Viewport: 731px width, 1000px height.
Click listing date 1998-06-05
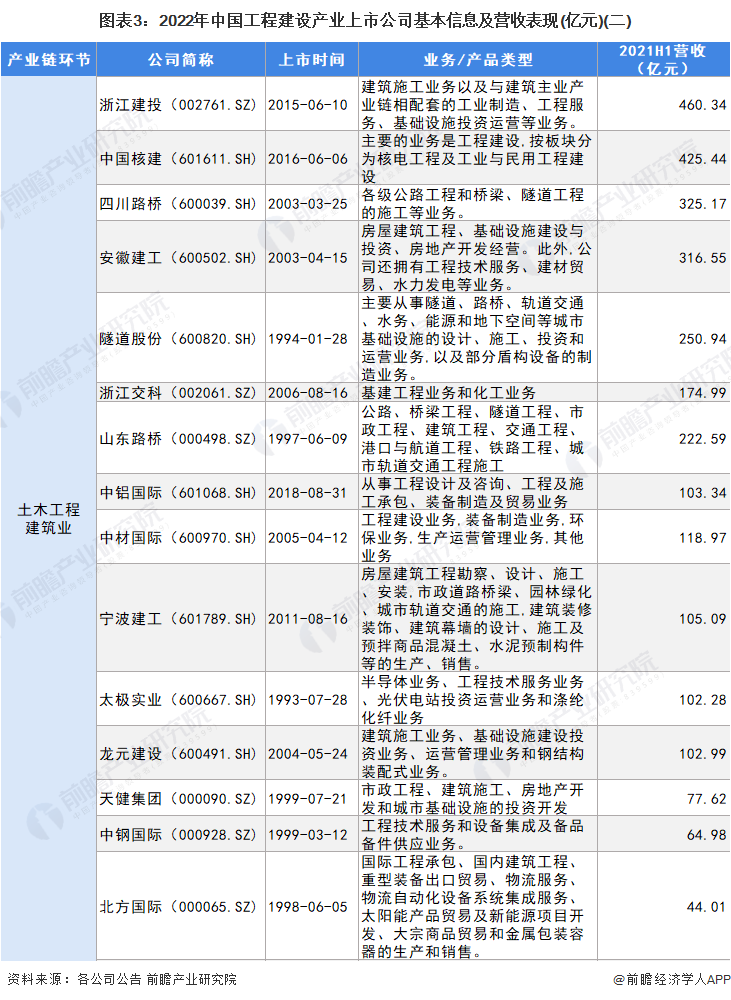click(x=307, y=906)
